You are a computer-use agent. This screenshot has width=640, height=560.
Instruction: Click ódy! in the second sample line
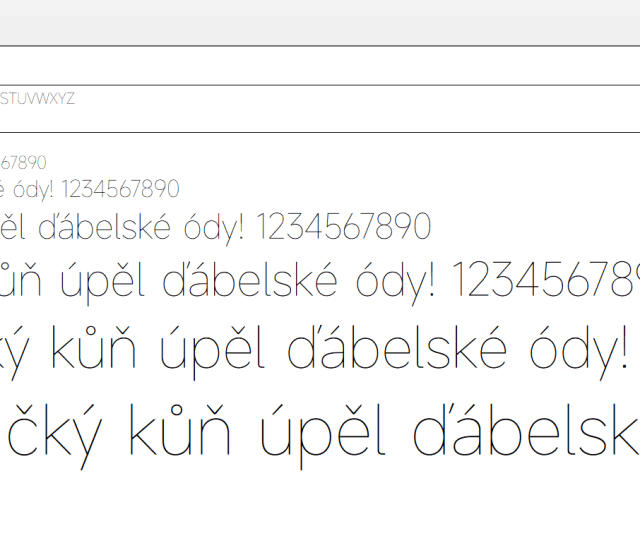tap(31, 189)
